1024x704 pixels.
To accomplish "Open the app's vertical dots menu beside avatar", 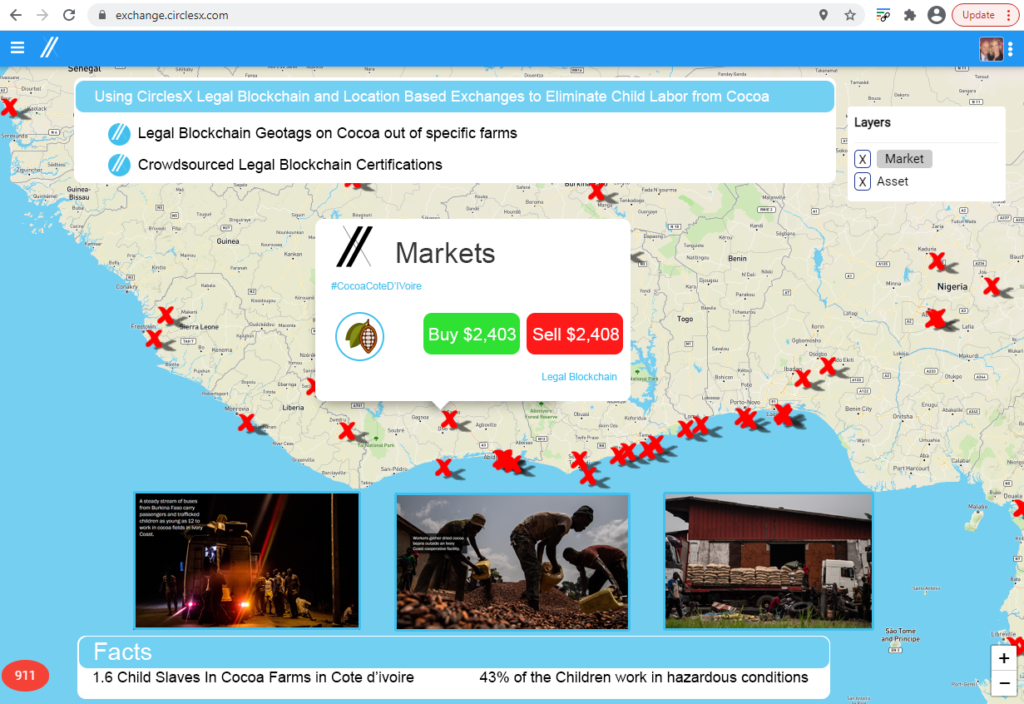I will tap(1010, 48).
